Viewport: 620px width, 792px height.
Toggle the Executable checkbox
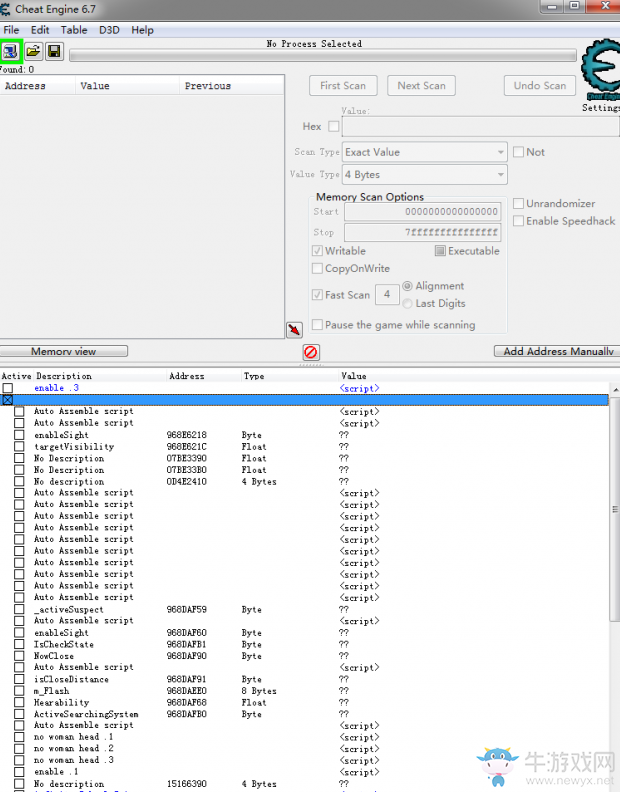click(x=440, y=251)
